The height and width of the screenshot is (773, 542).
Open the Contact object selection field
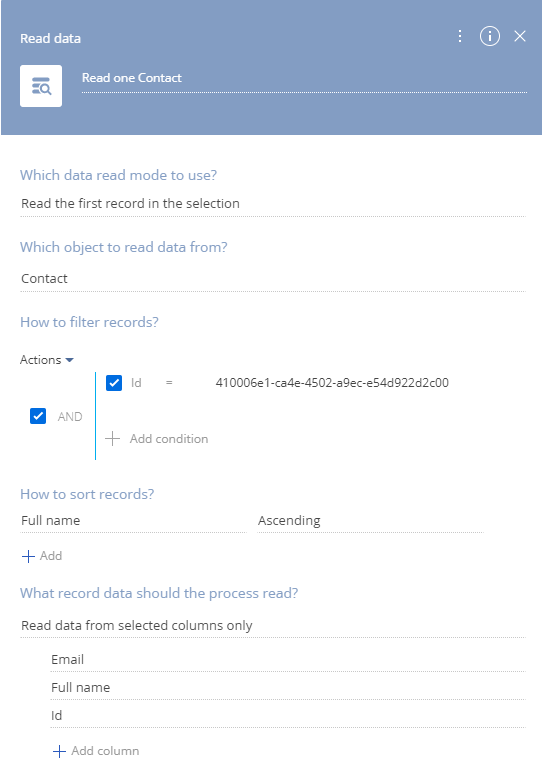(x=273, y=279)
